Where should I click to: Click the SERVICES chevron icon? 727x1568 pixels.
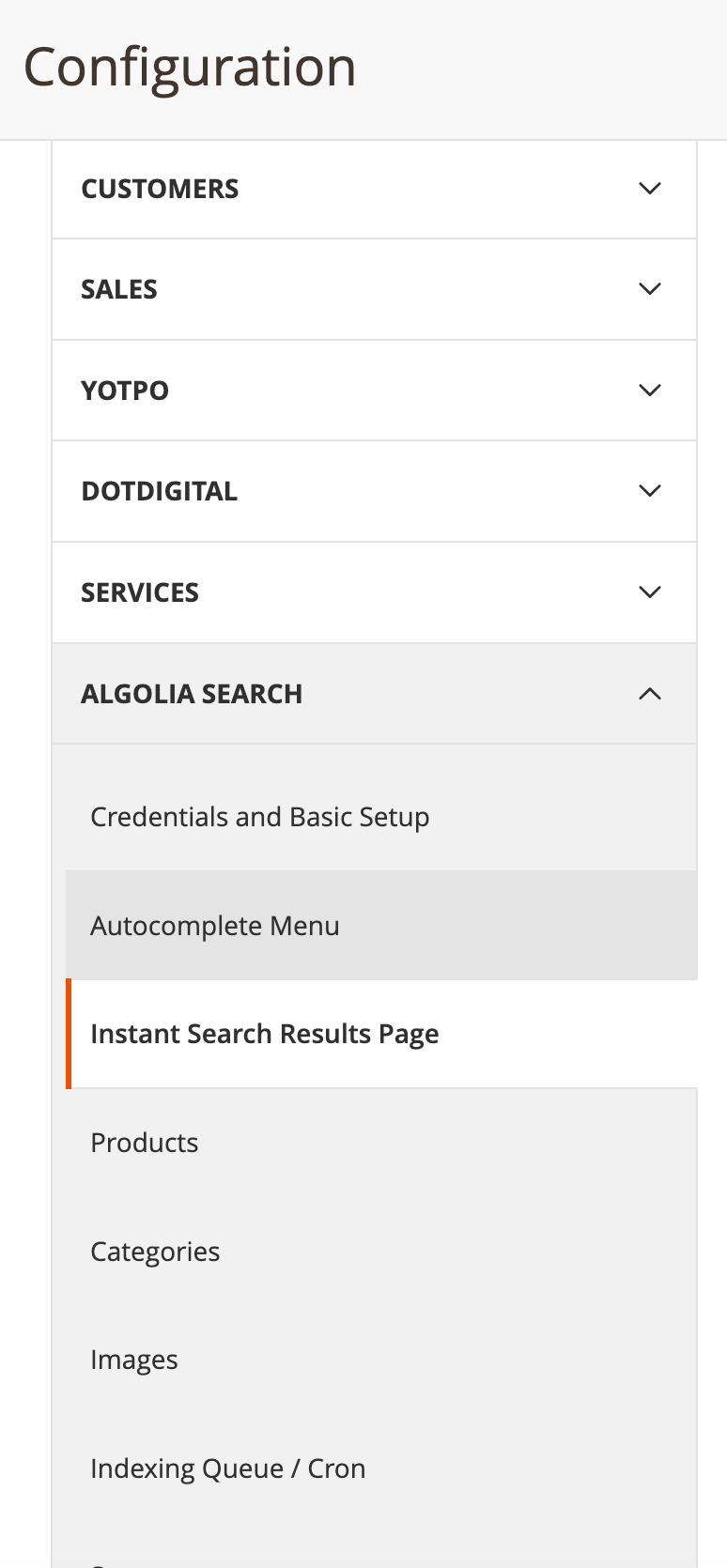[x=648, y=592]
